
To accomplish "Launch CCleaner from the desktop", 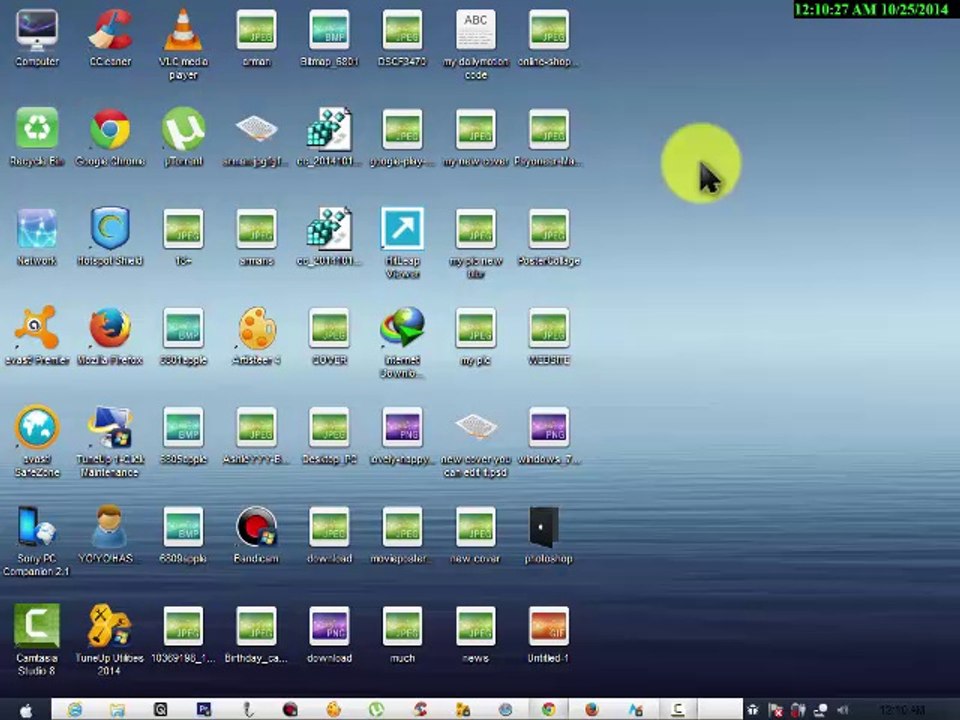I will 110,37.
